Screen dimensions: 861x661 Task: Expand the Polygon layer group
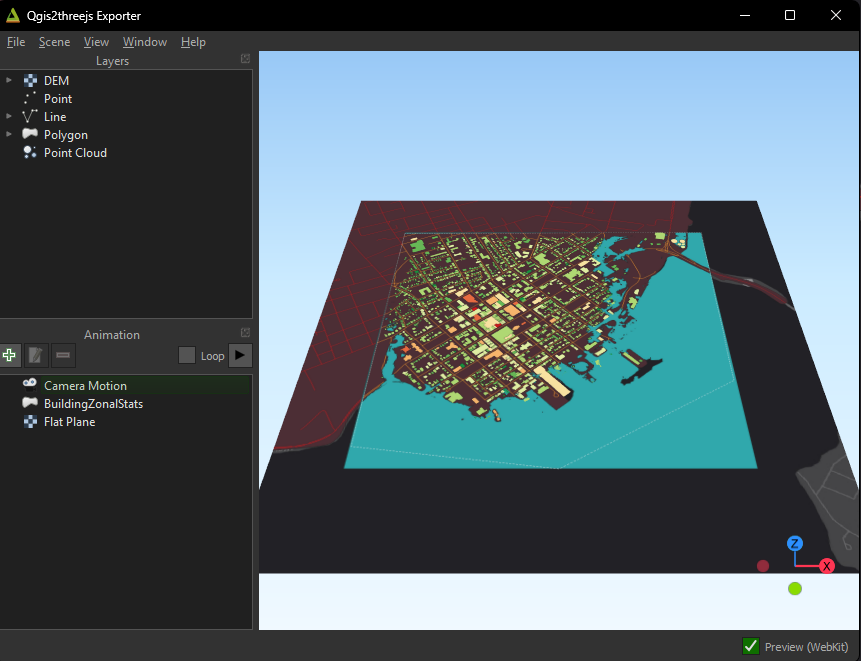(x=9, y=134)
